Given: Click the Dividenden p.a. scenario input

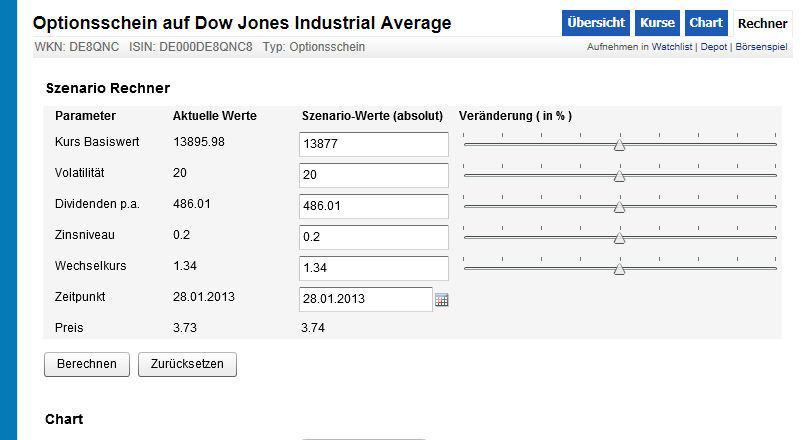Looking at the screenshot, I should [x=374, y=207].
